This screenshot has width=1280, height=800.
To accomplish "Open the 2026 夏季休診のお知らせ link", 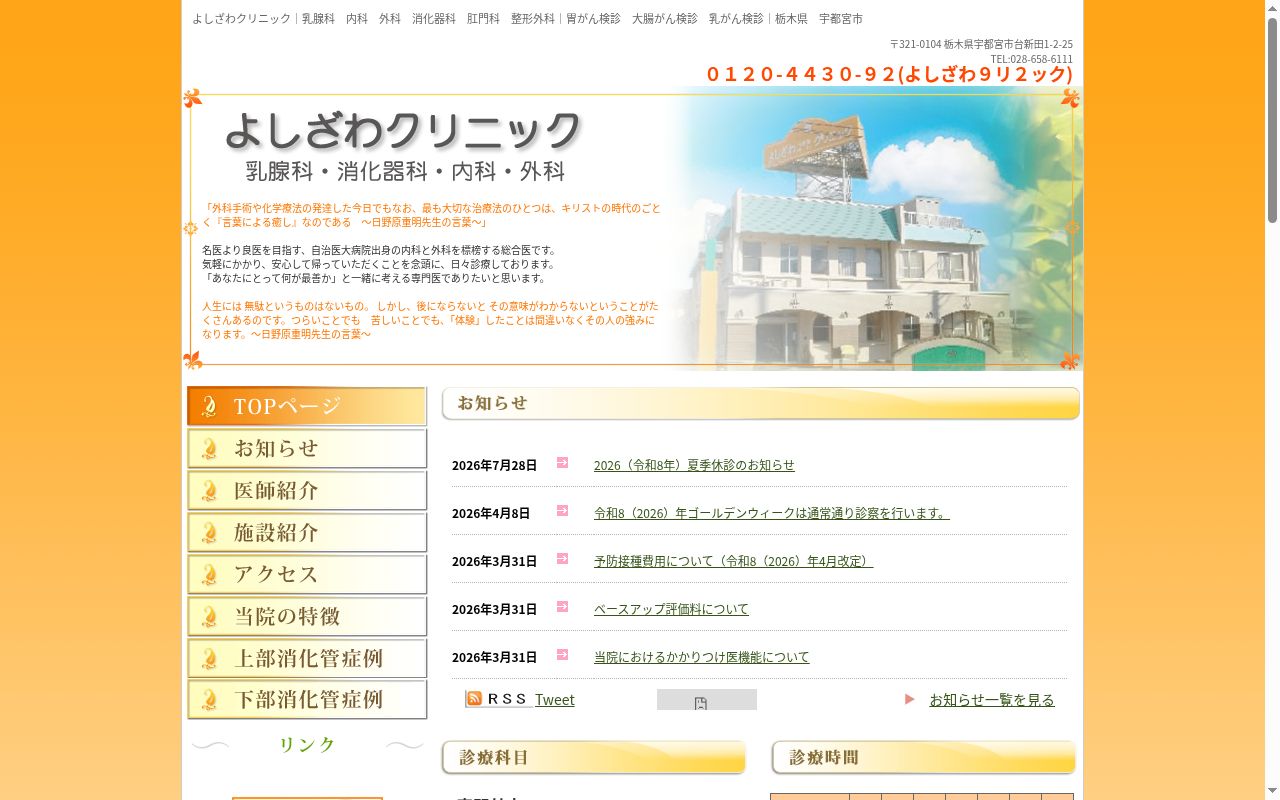I will [x=694, y=465].
